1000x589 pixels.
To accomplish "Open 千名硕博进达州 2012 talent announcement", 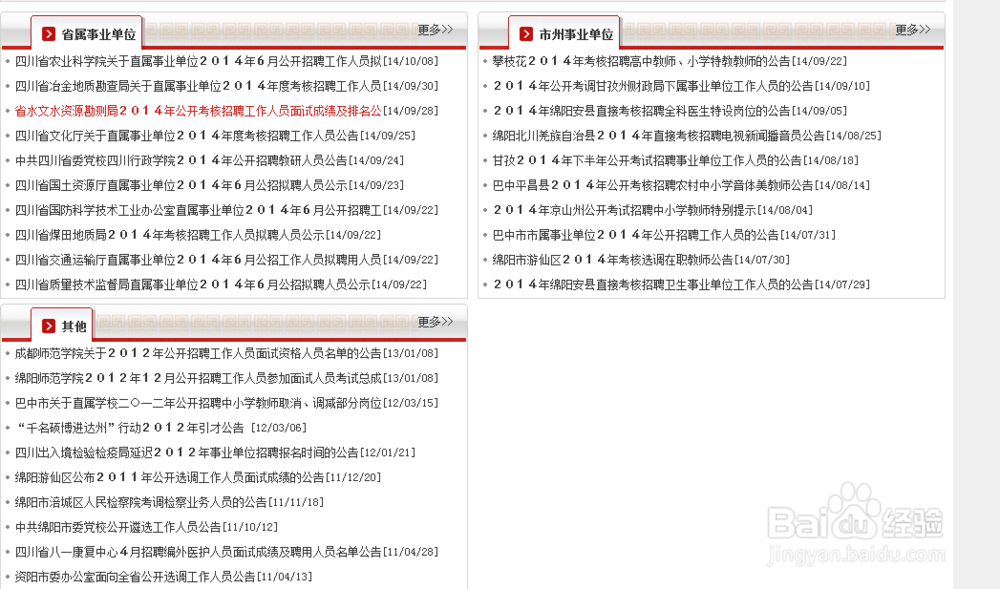I will tap(165, 427).
